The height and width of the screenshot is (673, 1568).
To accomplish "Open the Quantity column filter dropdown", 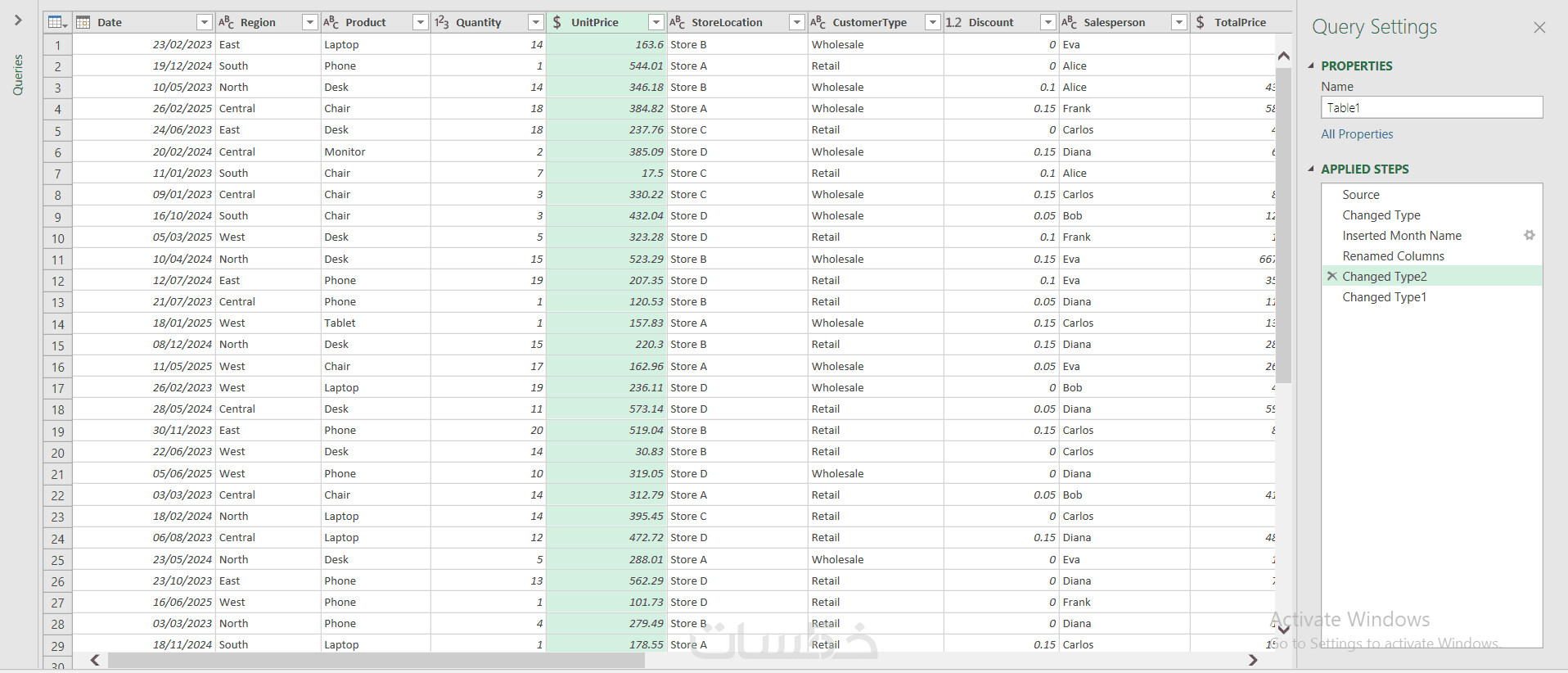I will pyautogui.click(x=536, y=22).
